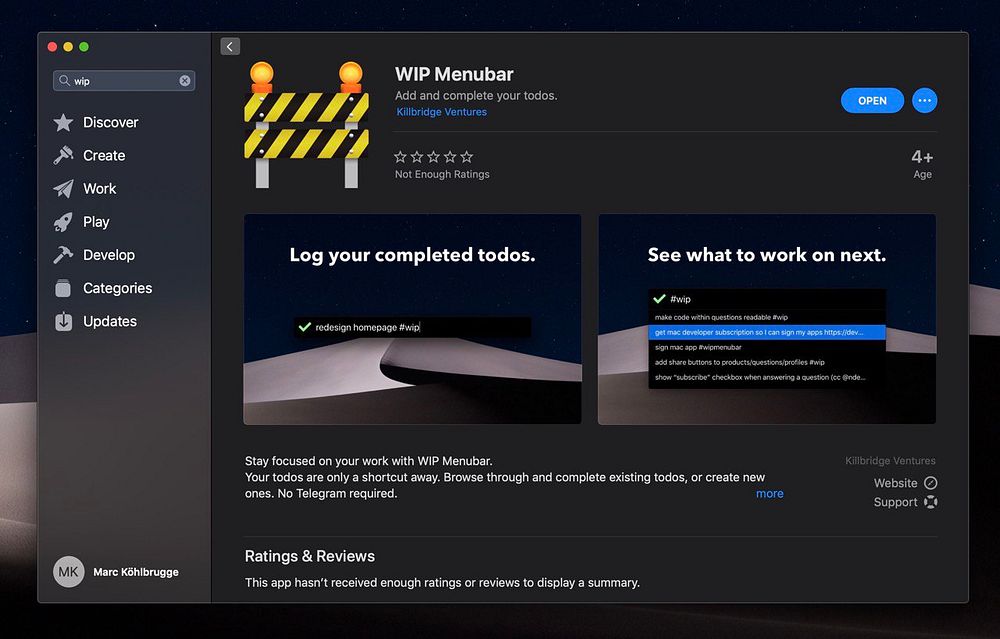This screenshot has height=639, width=1000.
Task: Focus the search field containing wip
Action: click(x=124, y=80)
